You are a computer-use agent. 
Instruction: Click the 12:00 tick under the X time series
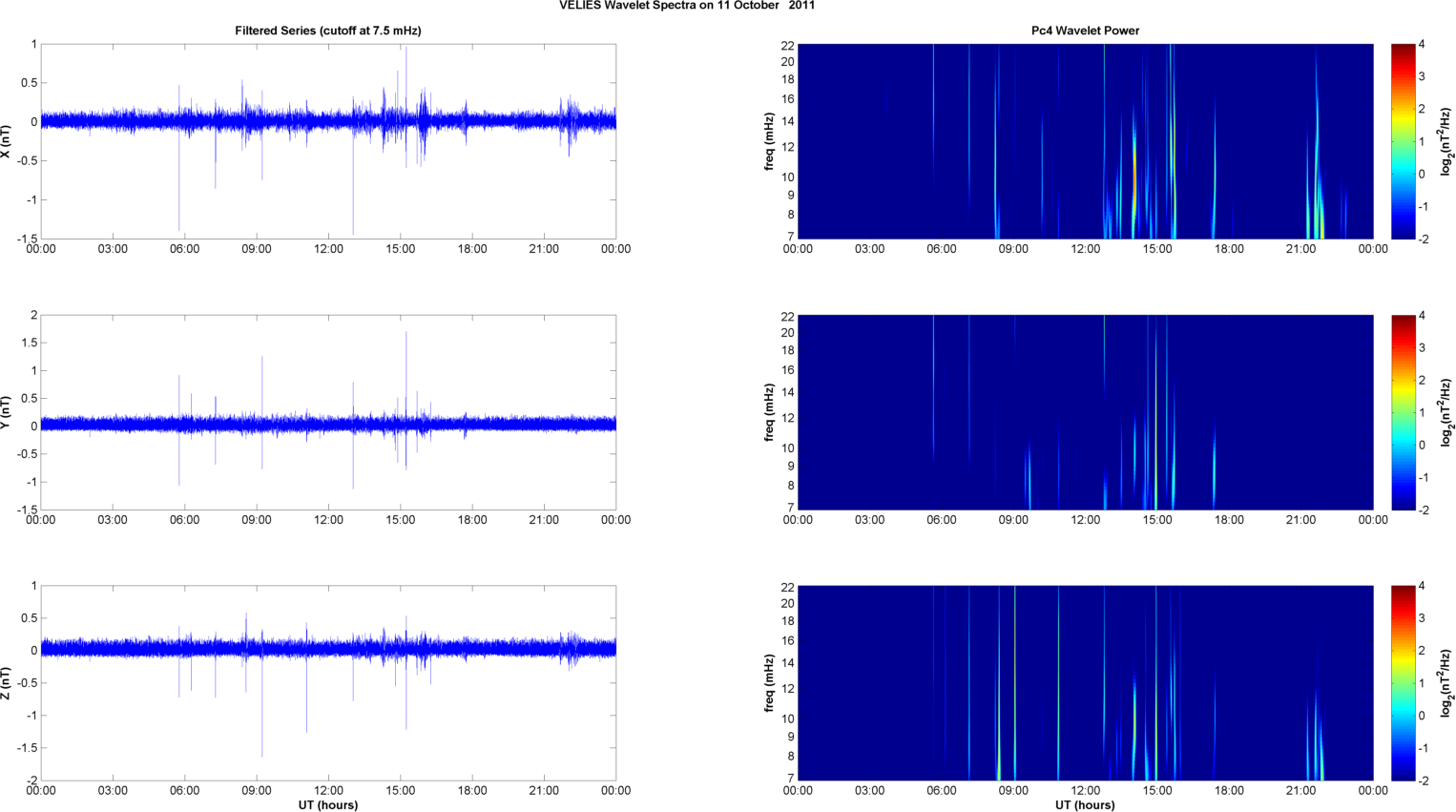[x=328, y=249]
